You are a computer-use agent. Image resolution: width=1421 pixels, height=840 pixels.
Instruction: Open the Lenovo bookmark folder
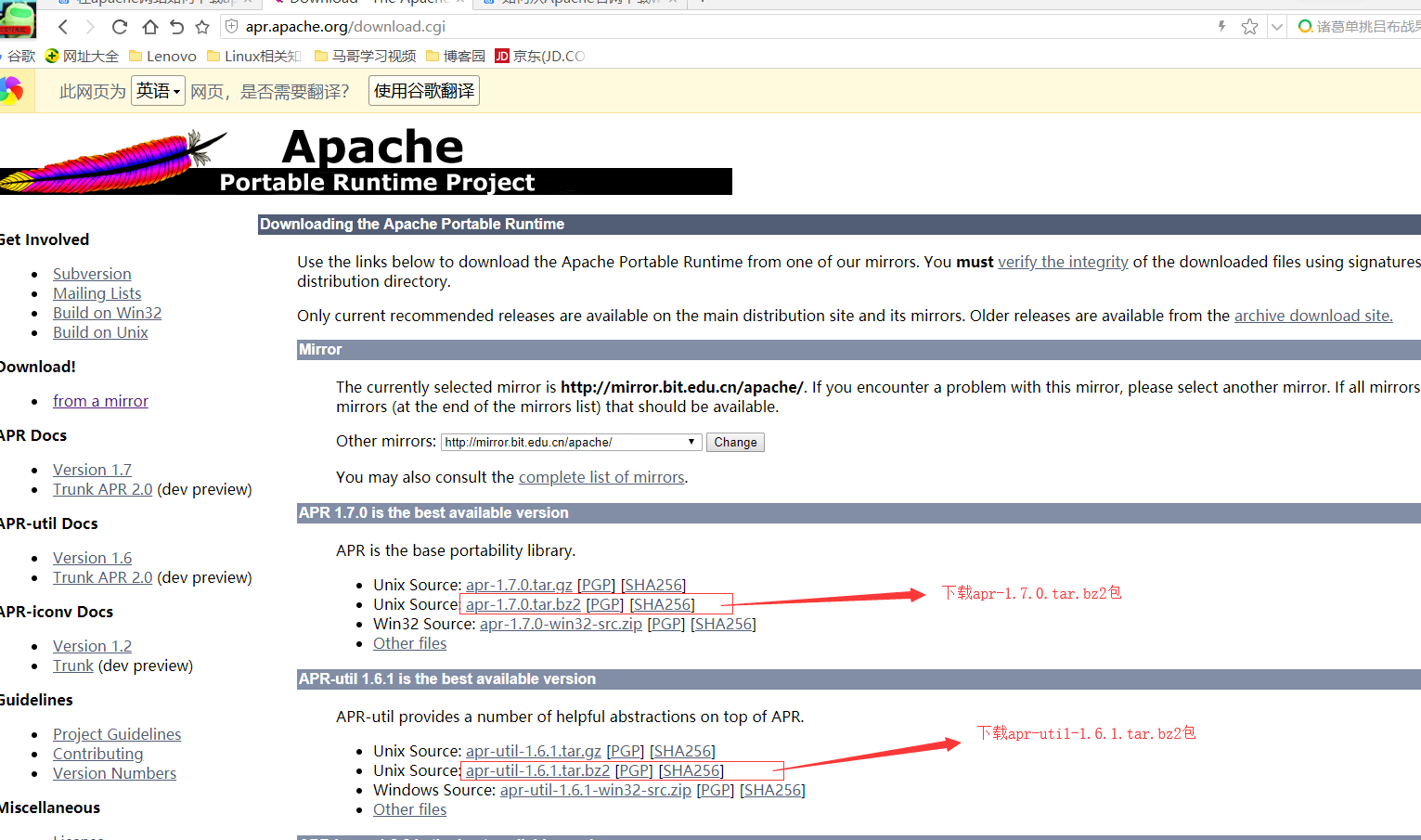point(162,56)
